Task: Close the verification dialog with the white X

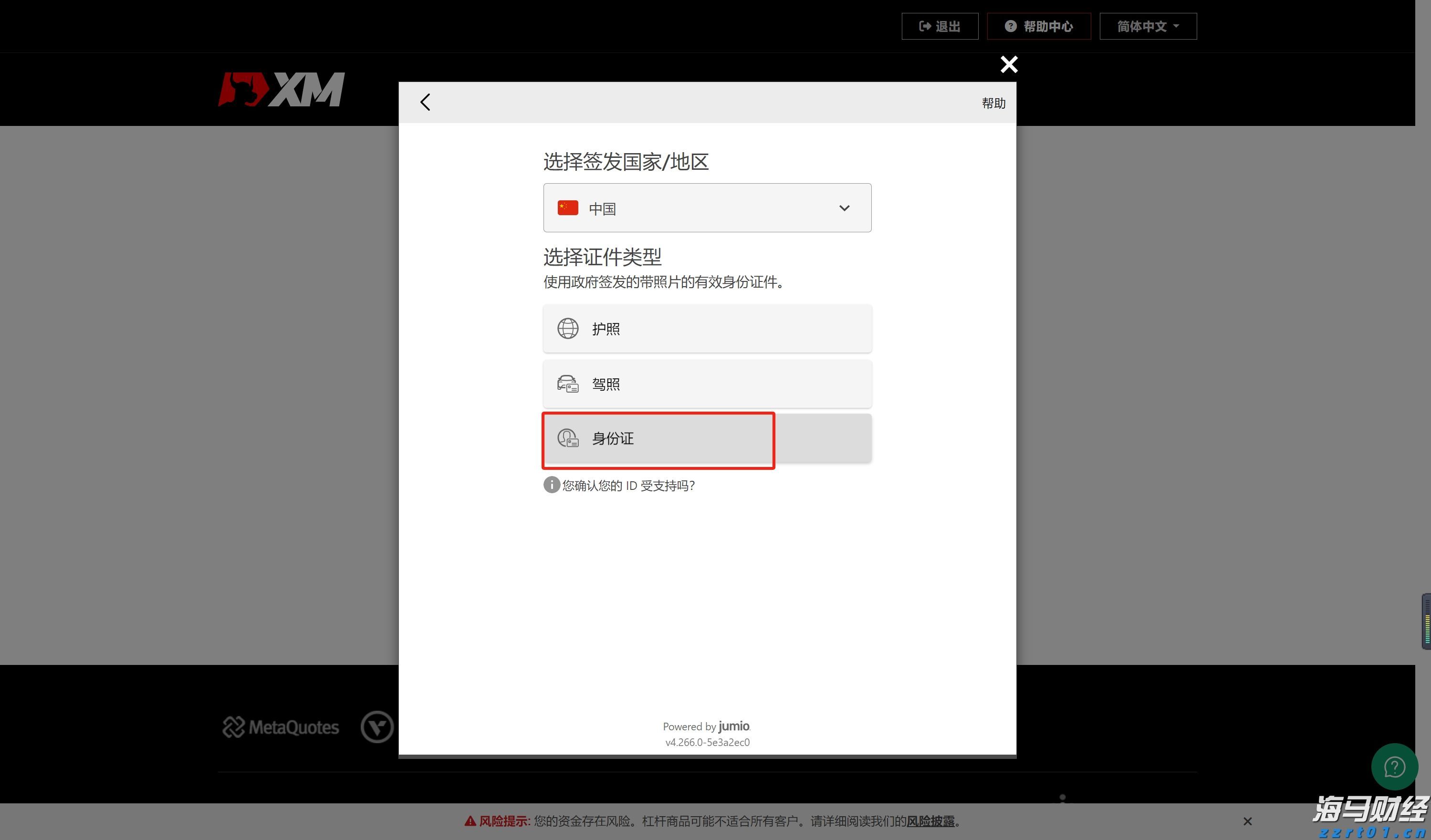Action: pos(1009,64)
